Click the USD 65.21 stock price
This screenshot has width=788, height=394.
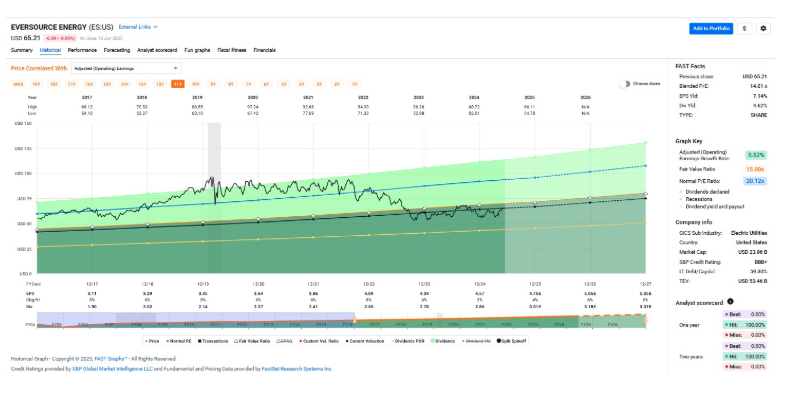coord(25,38)
